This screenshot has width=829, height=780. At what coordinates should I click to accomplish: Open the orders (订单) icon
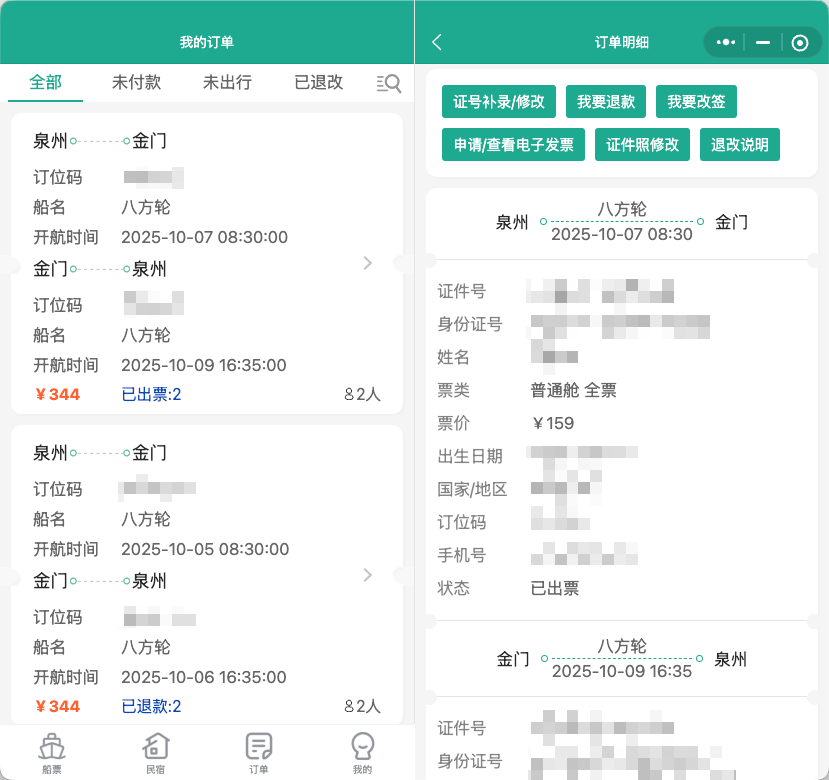coord(259,752)
